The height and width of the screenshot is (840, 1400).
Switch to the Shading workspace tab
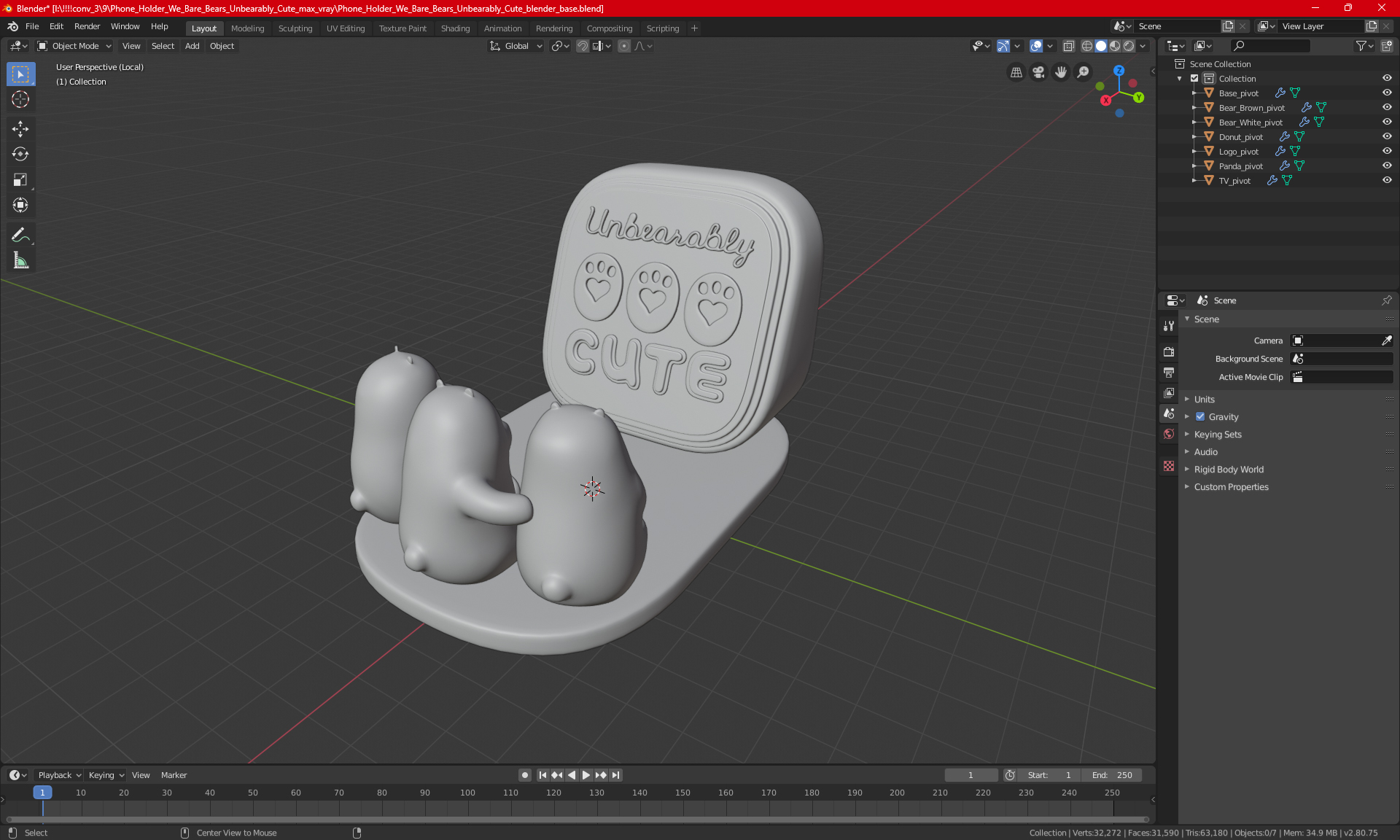(455, 28)
